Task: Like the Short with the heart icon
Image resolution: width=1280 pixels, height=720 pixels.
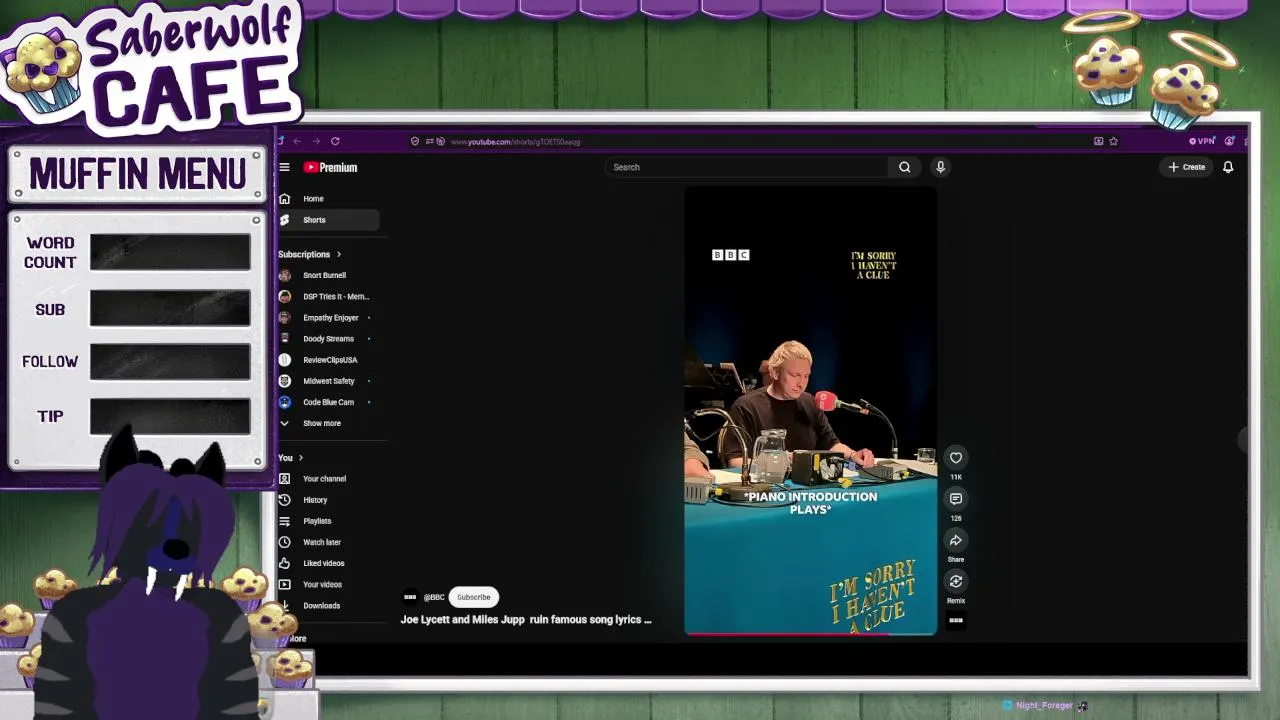Action: [956, 458]
